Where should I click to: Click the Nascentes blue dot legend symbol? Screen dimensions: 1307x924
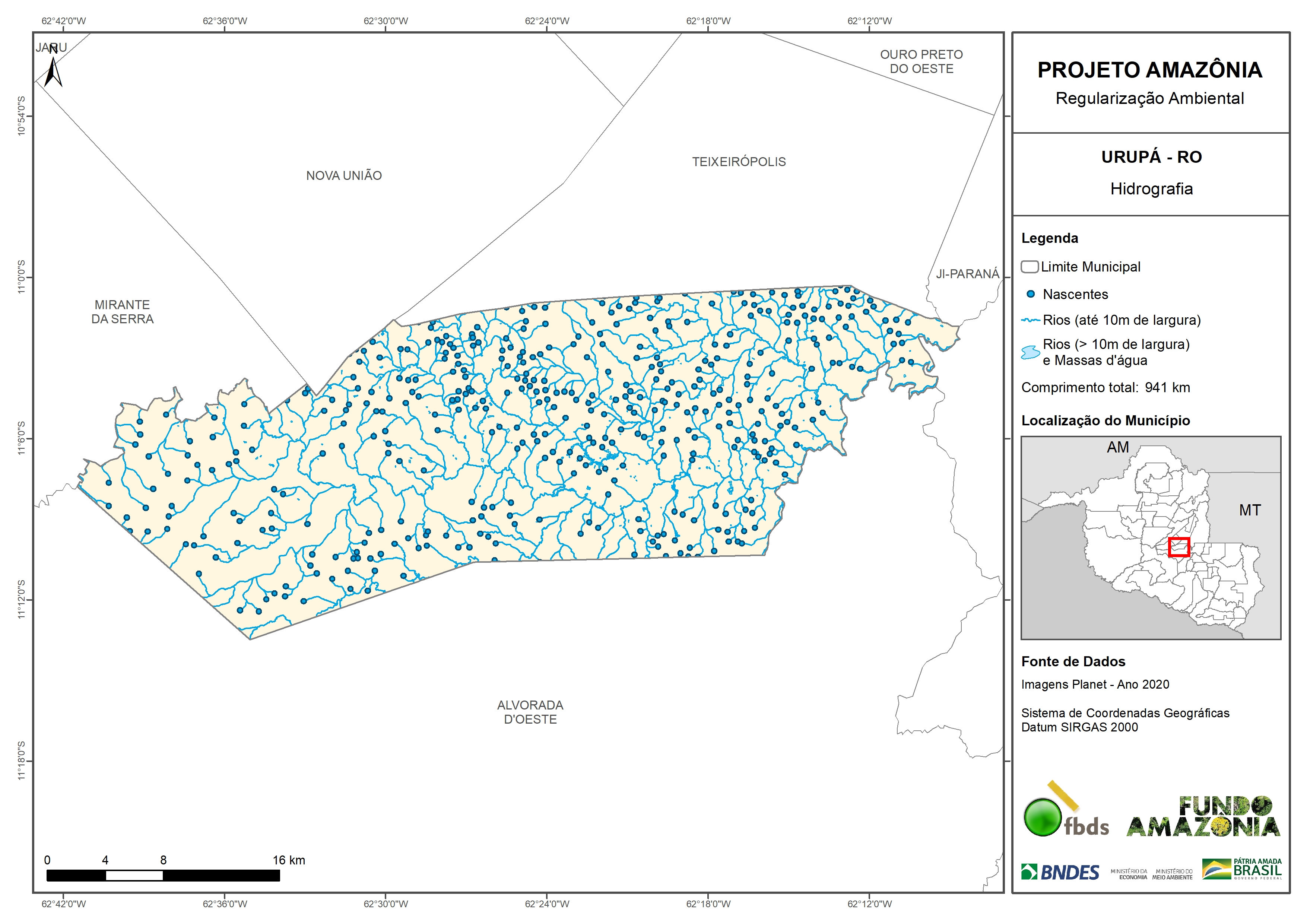click(1030, 294)
